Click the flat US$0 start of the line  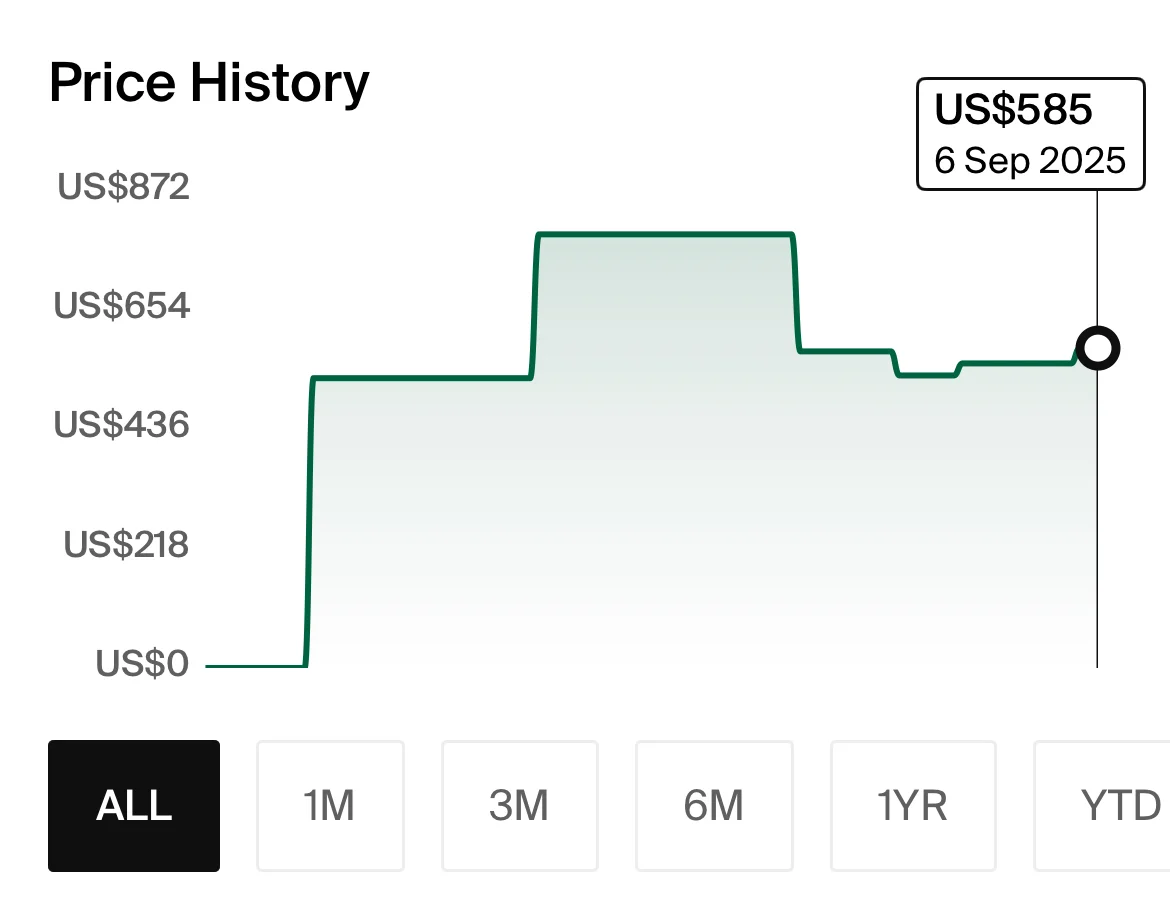point(255,665)
